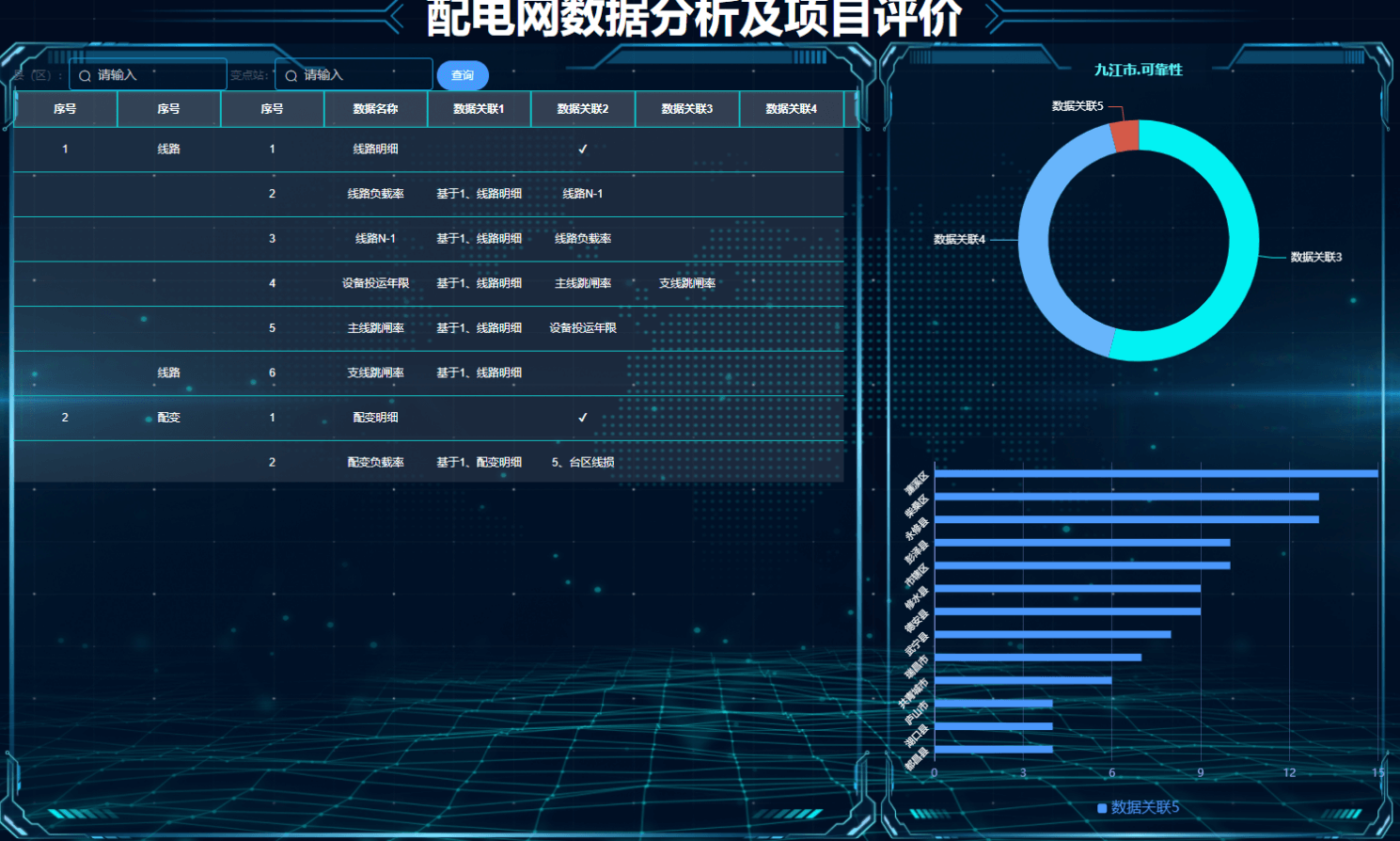Click the 数据关联4 column header
This screenshot has width=1400, height=841.
click(792, 109)
